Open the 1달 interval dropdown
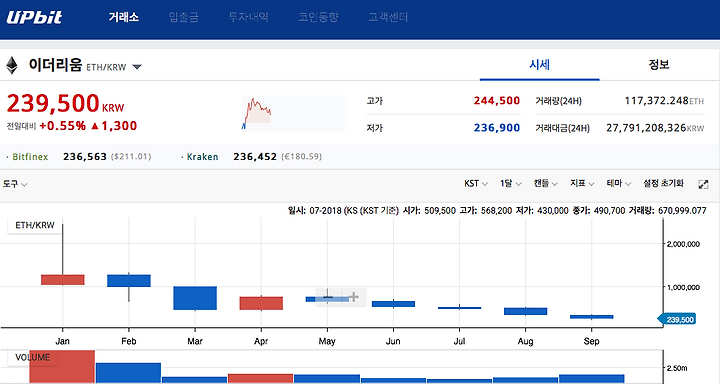720x384 pixels. (511, 184)
